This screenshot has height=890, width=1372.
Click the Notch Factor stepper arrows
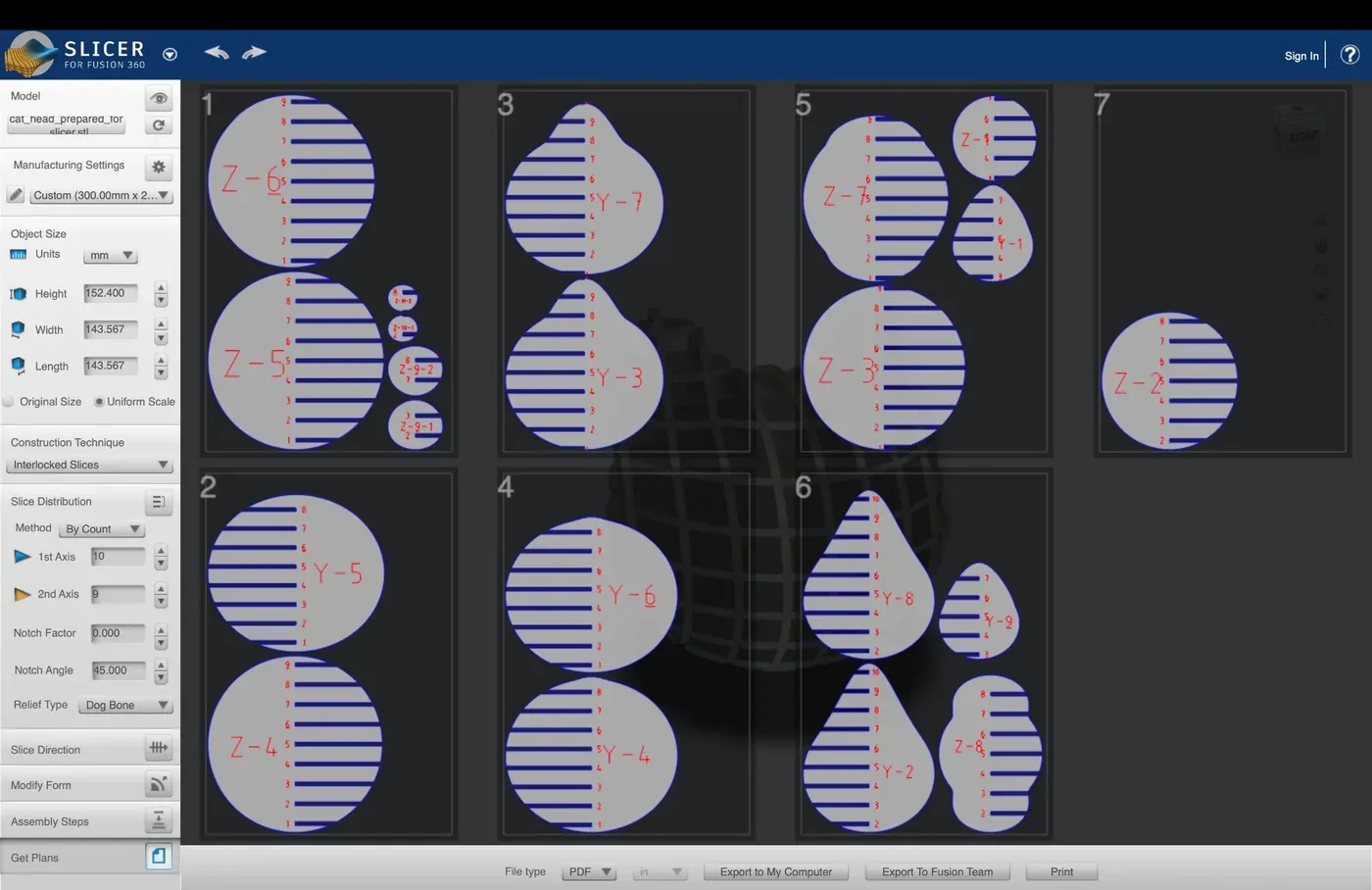click(161, 634)
